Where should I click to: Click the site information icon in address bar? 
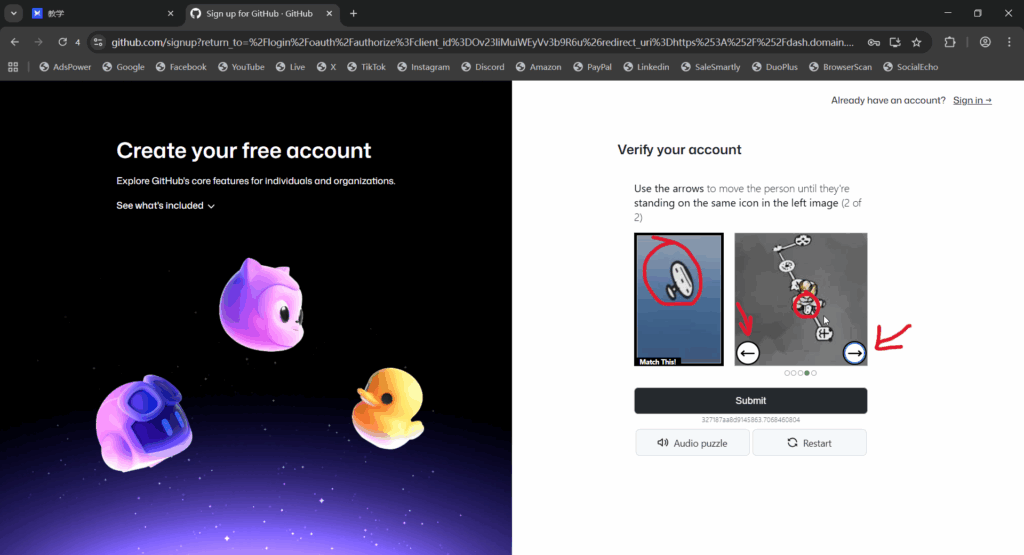pyautogui.click(x=98, y=43)
